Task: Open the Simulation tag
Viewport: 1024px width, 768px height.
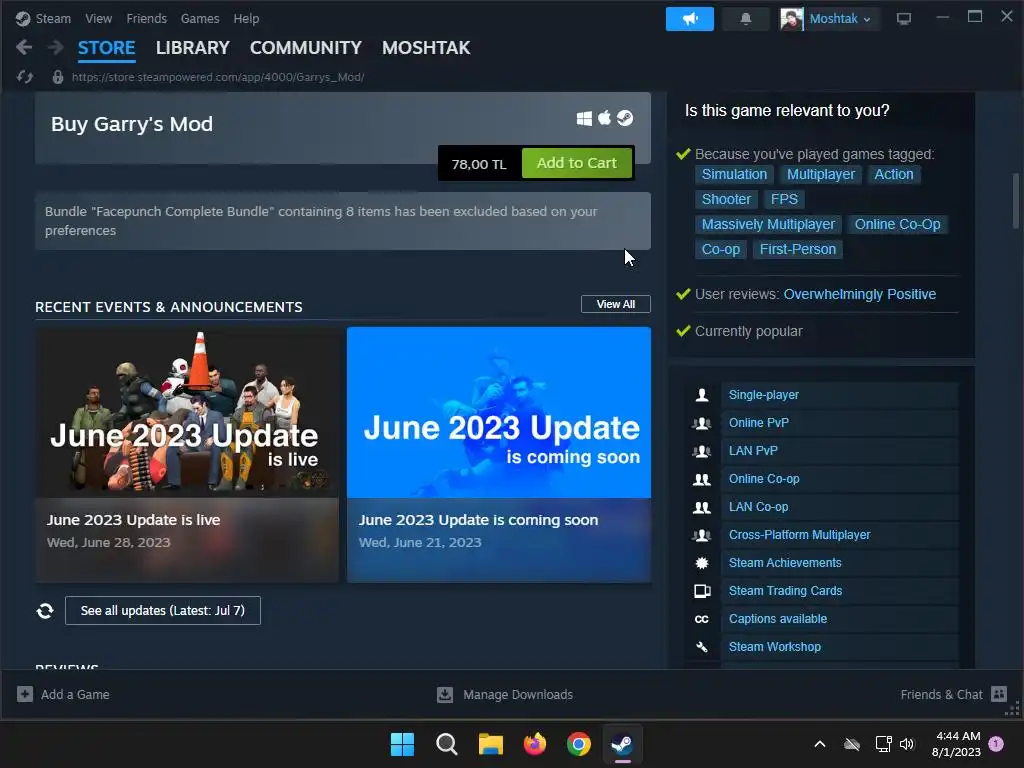Action: click(x=734, y=174)
